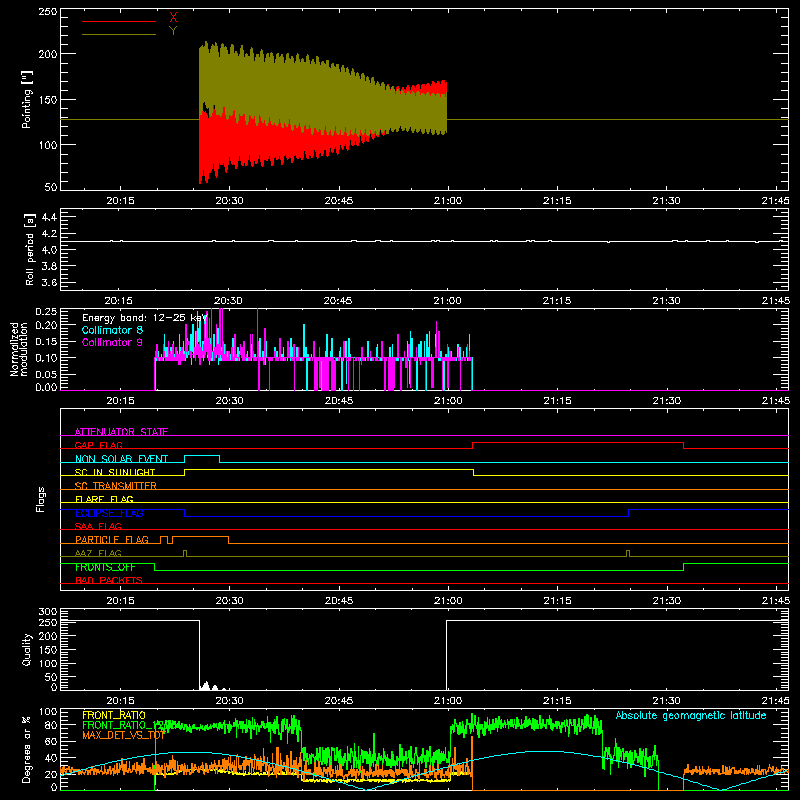Click the ATTENUATOR_STATE flag label
Viewport: 800px width, 800px height.
click(x=121, y=432)
